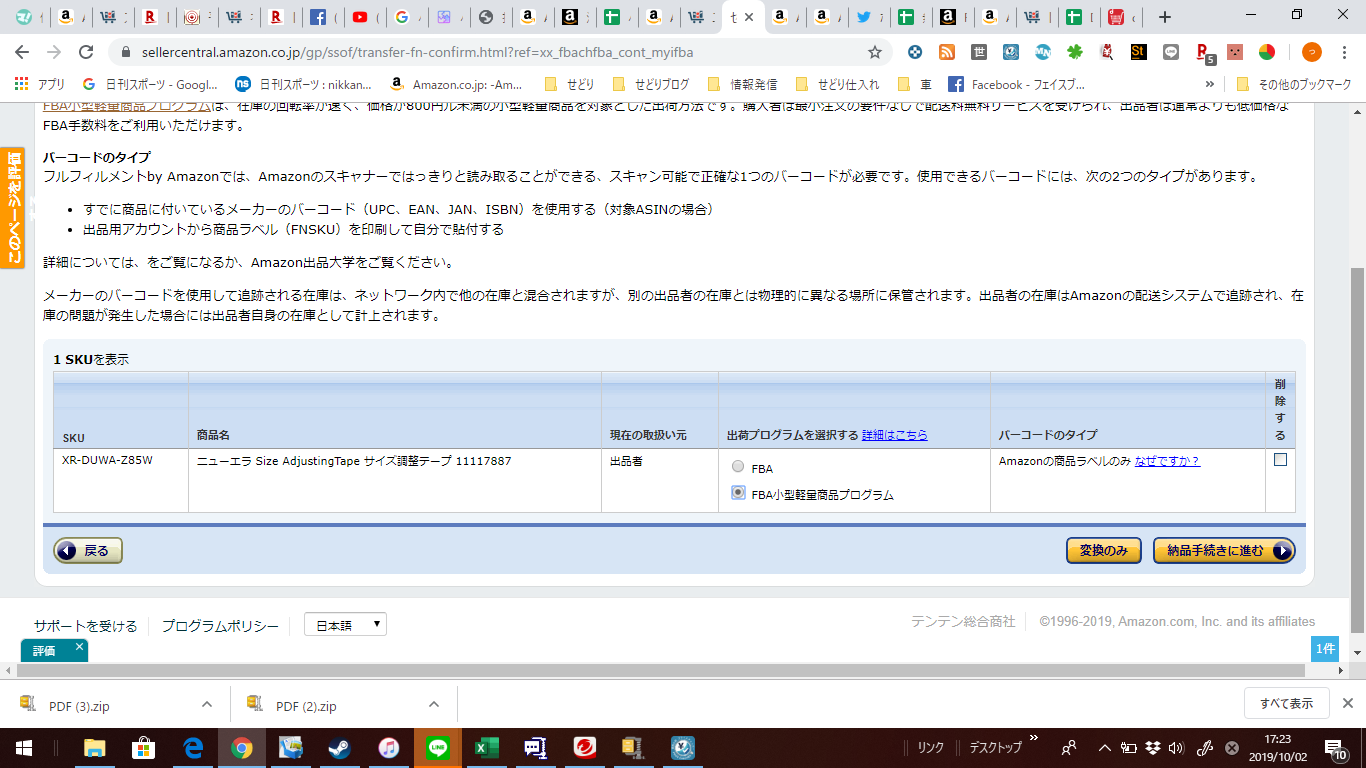Open the FBA小型軽量商品プログラム link at top
This screenshot has height=768, width=1366.
pos(128,106)
